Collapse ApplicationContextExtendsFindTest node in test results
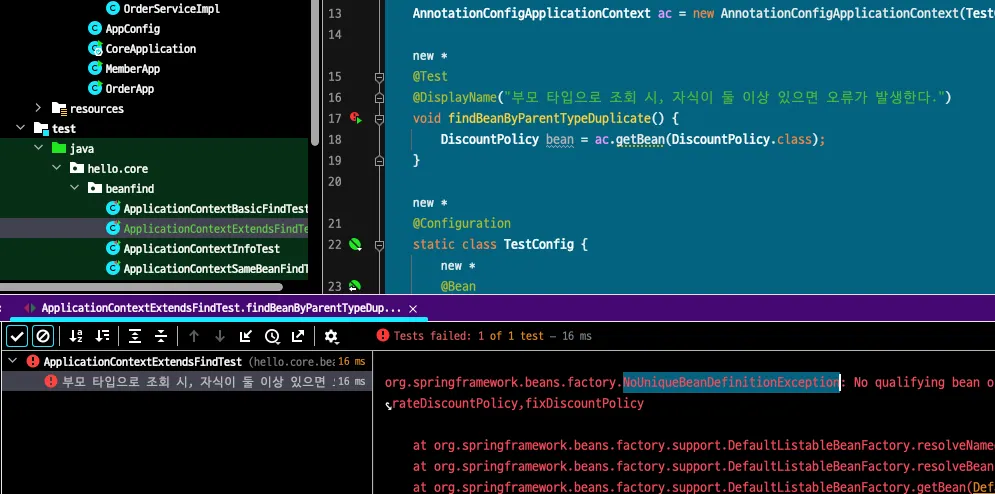The image size is (995, 494). click(12, 361)
